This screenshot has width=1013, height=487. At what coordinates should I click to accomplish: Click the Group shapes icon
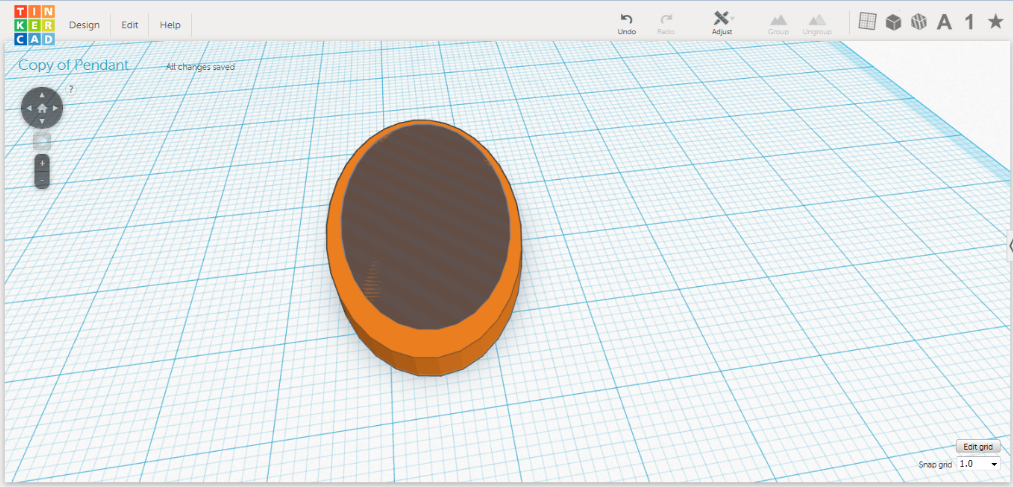[x=778, y=24]
